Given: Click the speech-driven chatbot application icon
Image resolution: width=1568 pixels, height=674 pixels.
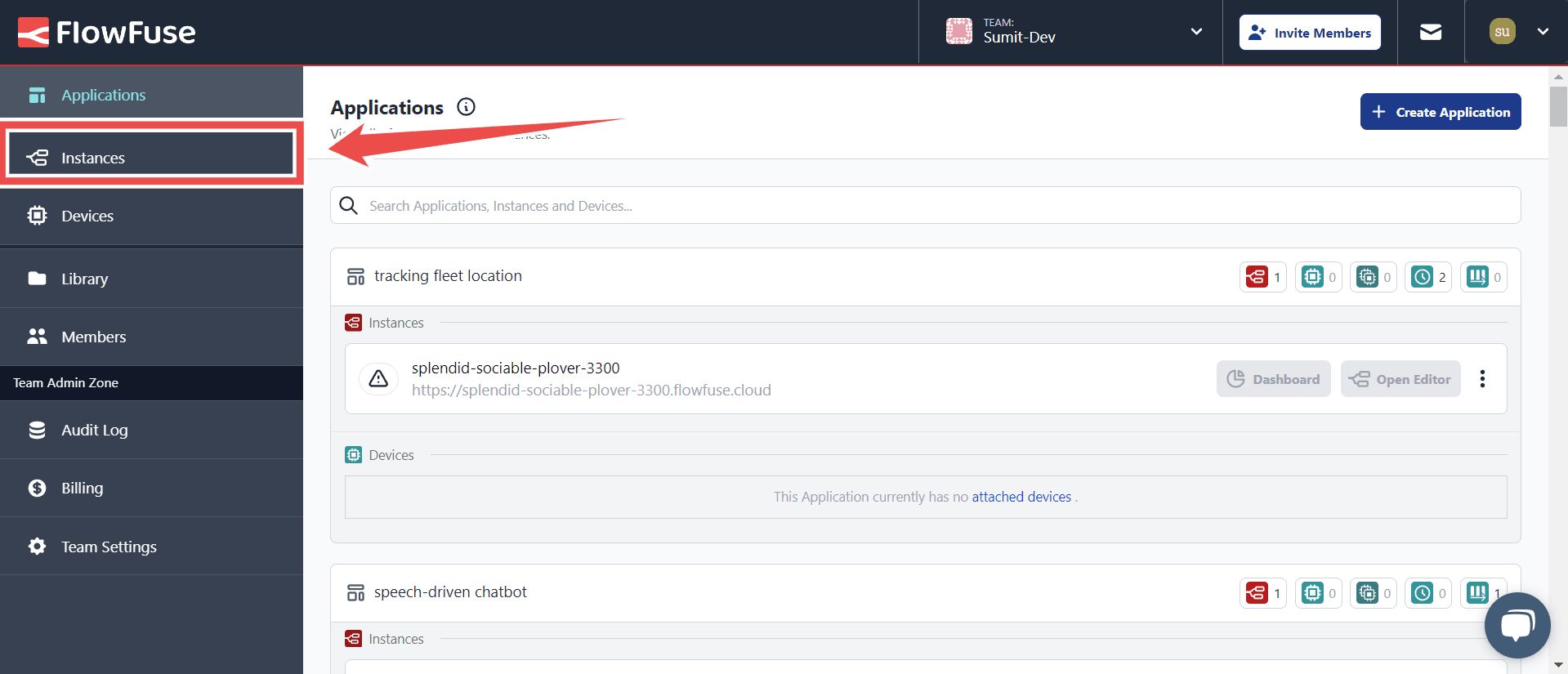Looking at the screenshot, I should (x=355, y=593).
